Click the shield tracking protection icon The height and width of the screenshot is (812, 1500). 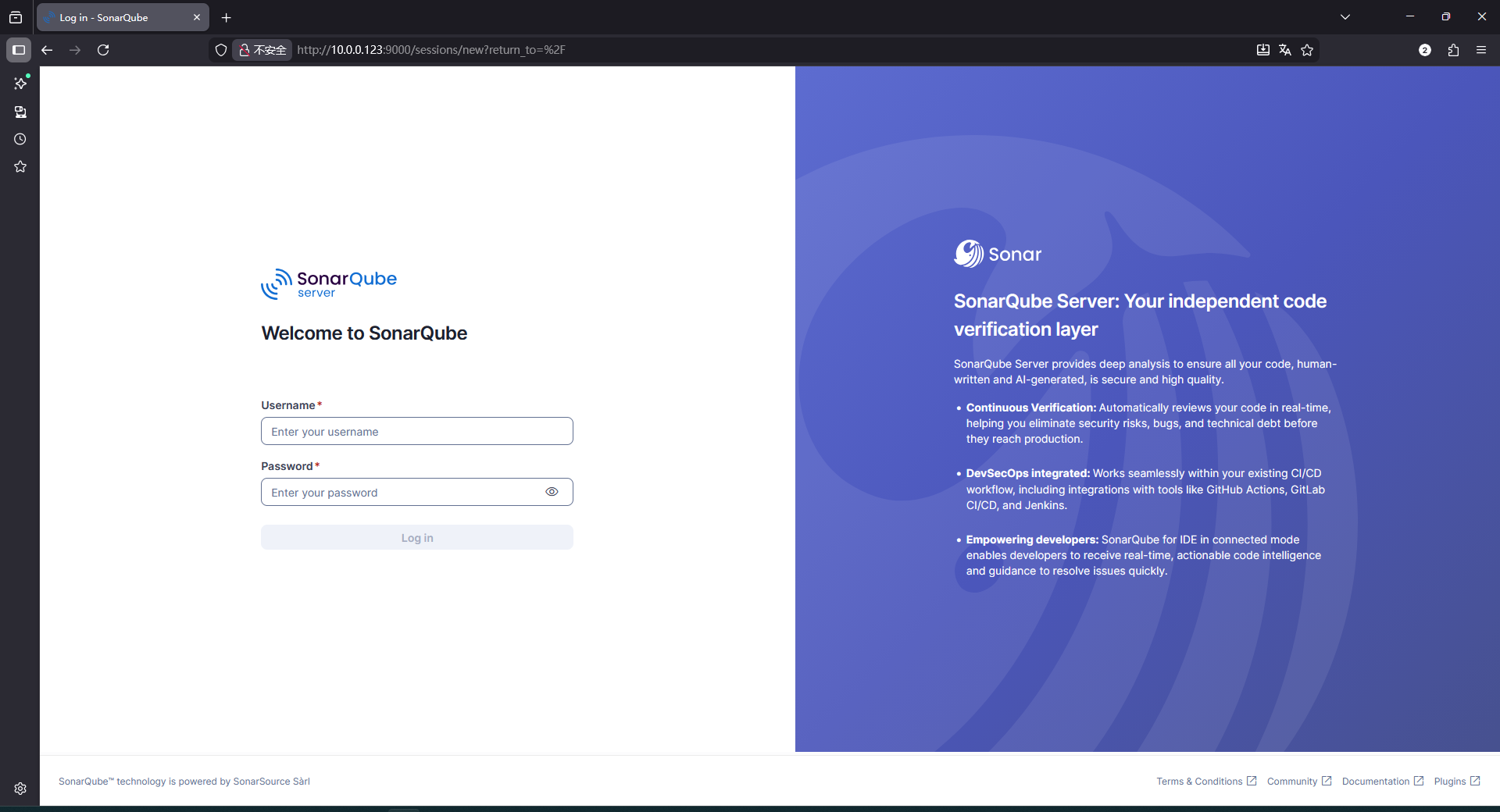click(x=221, y=50)
